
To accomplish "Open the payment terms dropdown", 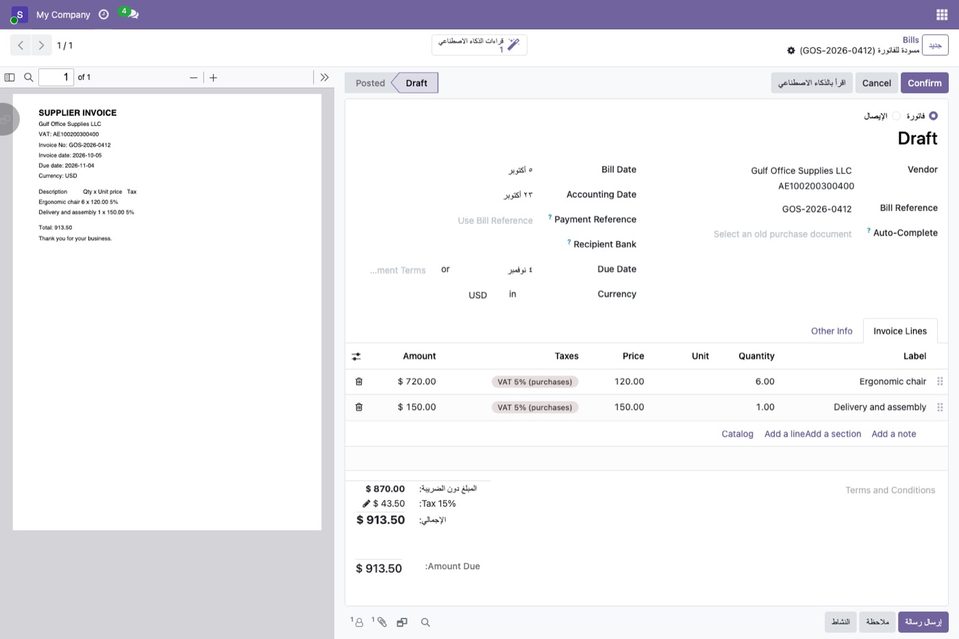I will pyautogui.click(x=398, y=270).
